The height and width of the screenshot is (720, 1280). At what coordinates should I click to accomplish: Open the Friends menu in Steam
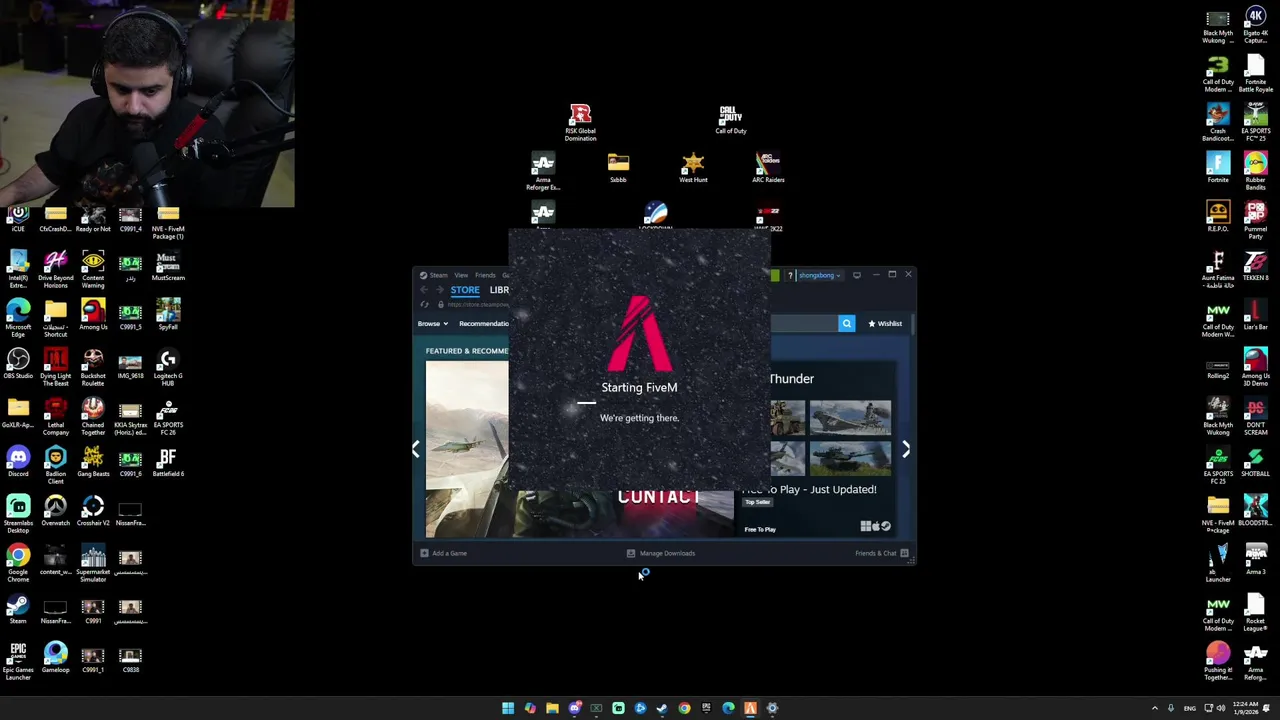[485, 275]
